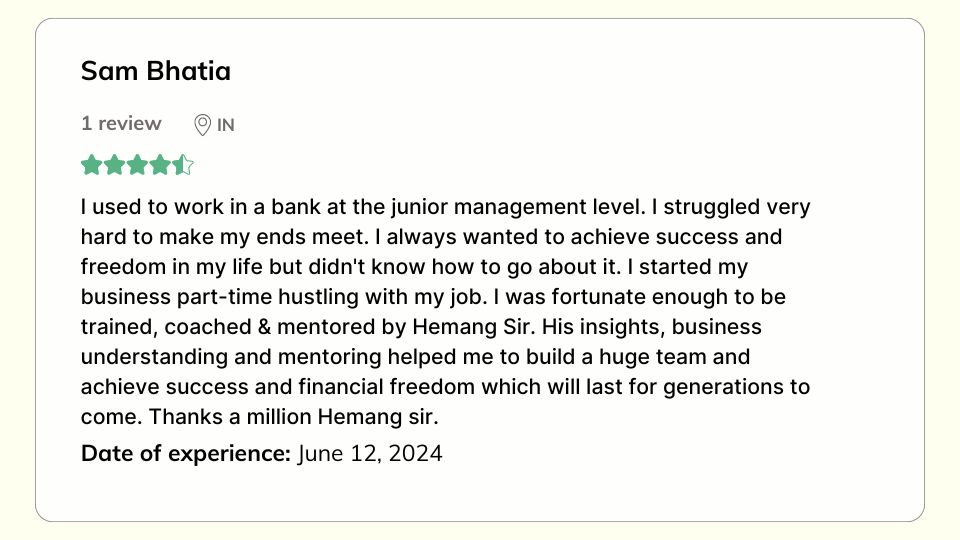Click the half-filled fifth rating star
Screen dimensions: 960x540
[x=183, y=165]
